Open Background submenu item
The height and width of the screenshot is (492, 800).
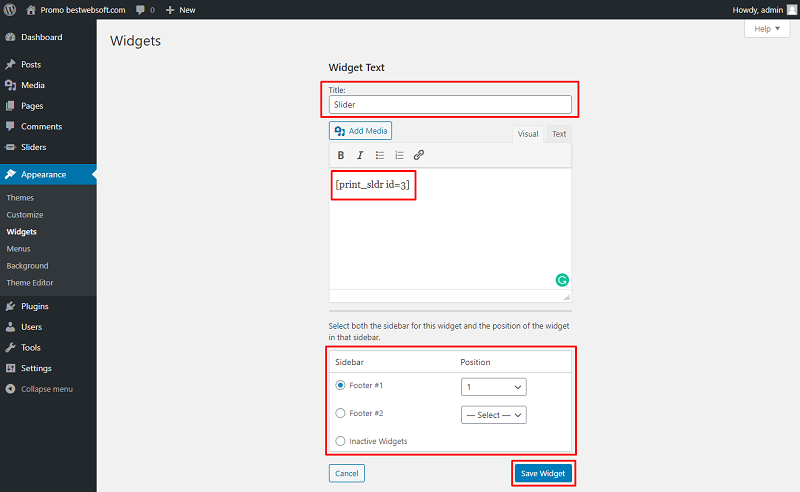point(27,266)
